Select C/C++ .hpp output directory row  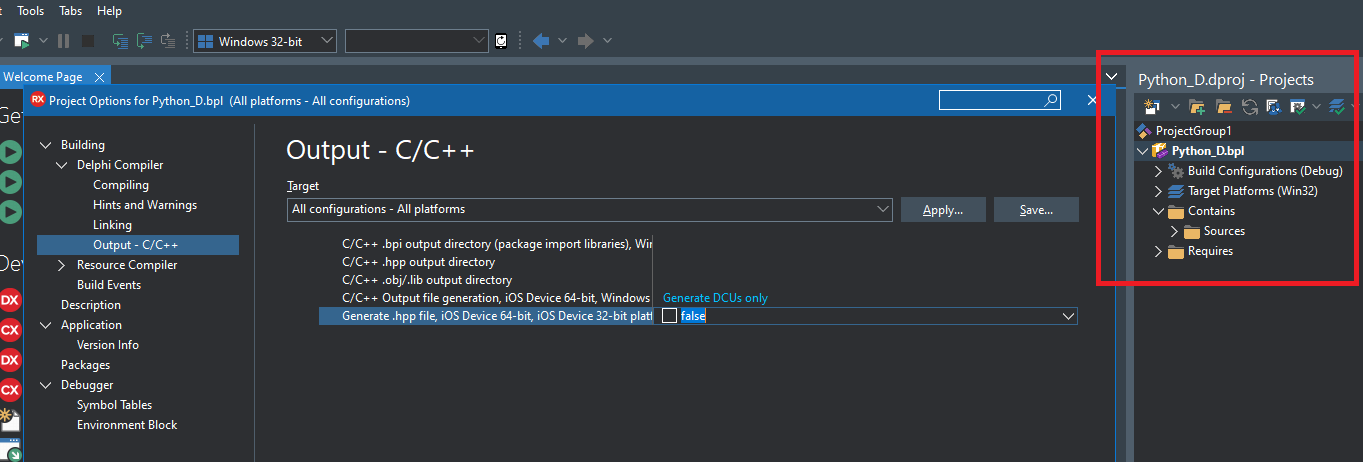[418, 262]
